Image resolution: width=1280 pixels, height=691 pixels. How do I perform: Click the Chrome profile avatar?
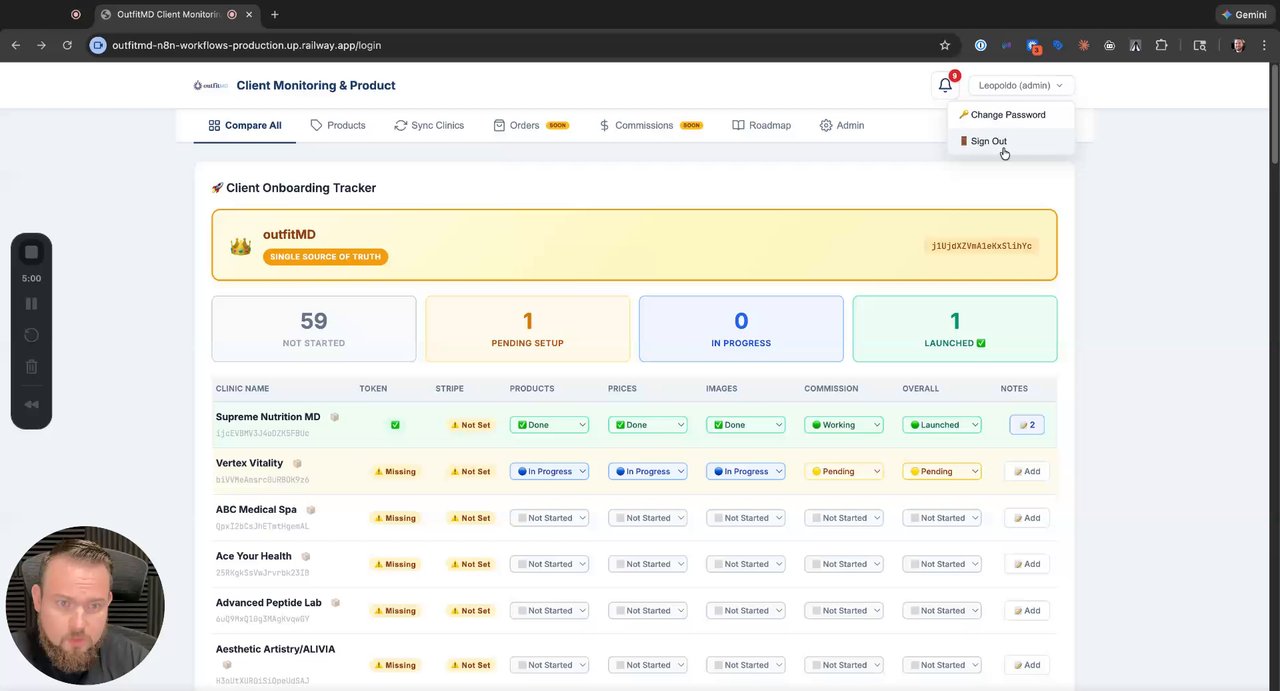click(x=1238, y=45)
